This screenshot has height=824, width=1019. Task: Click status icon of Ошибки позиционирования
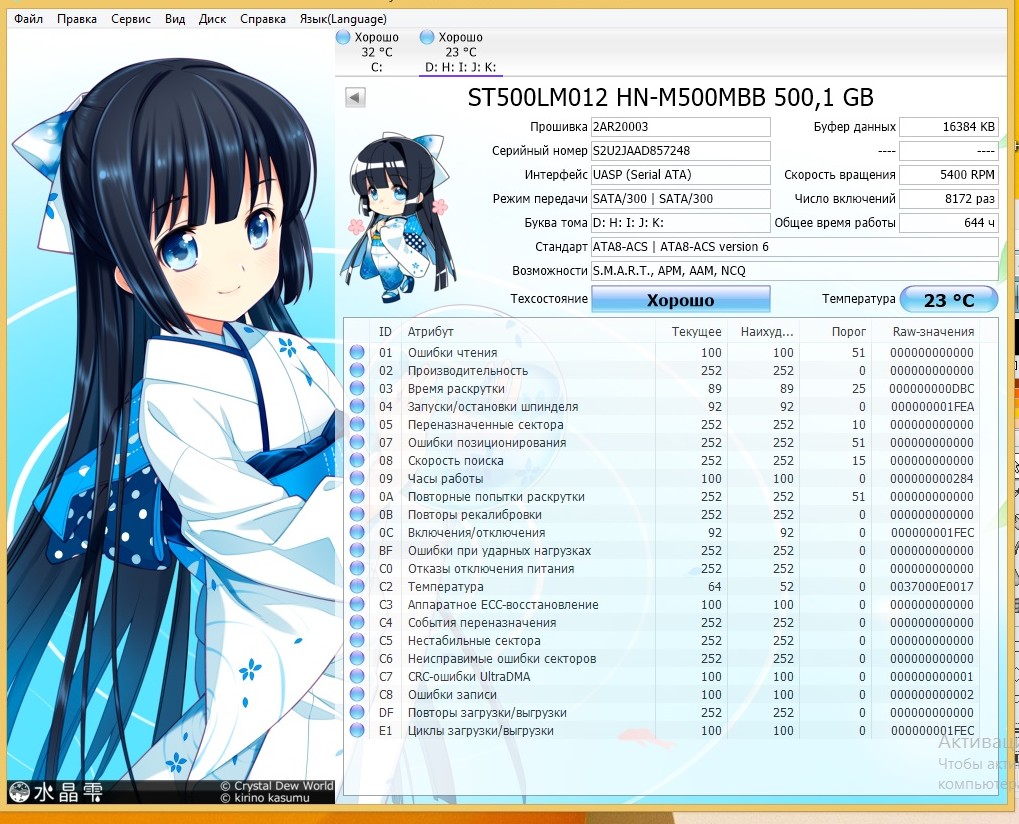357,442
